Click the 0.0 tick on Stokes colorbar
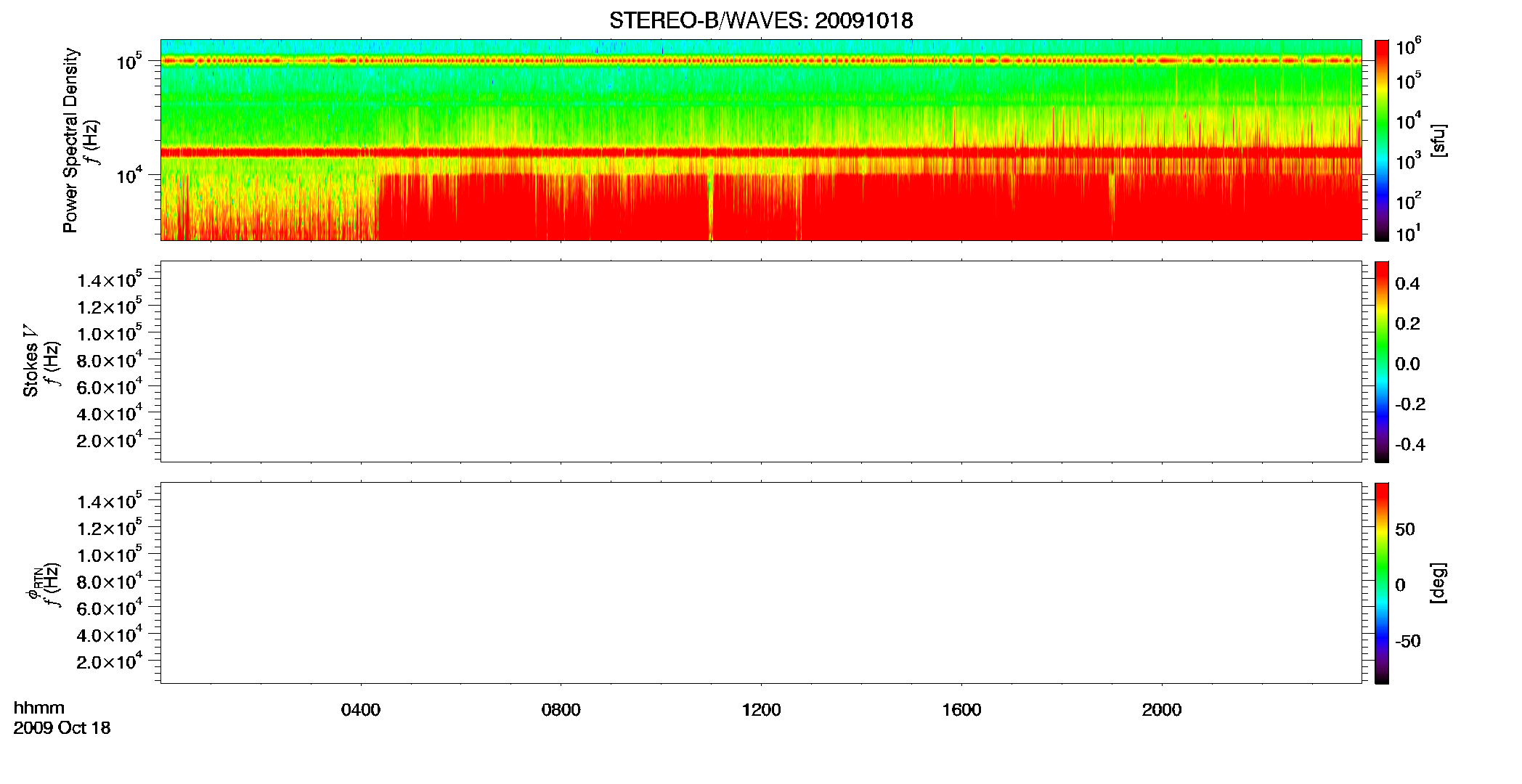 (x=1407, y=364)
